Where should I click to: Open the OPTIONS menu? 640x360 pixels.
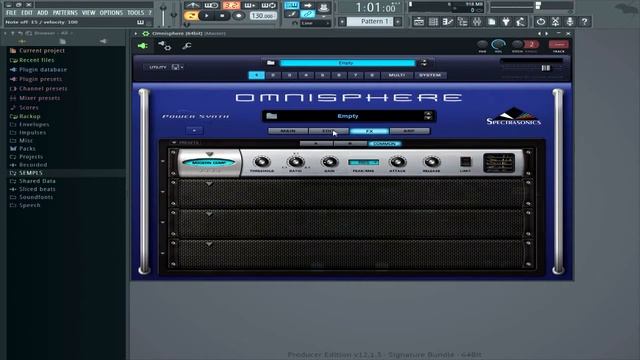tap(111, 13)
